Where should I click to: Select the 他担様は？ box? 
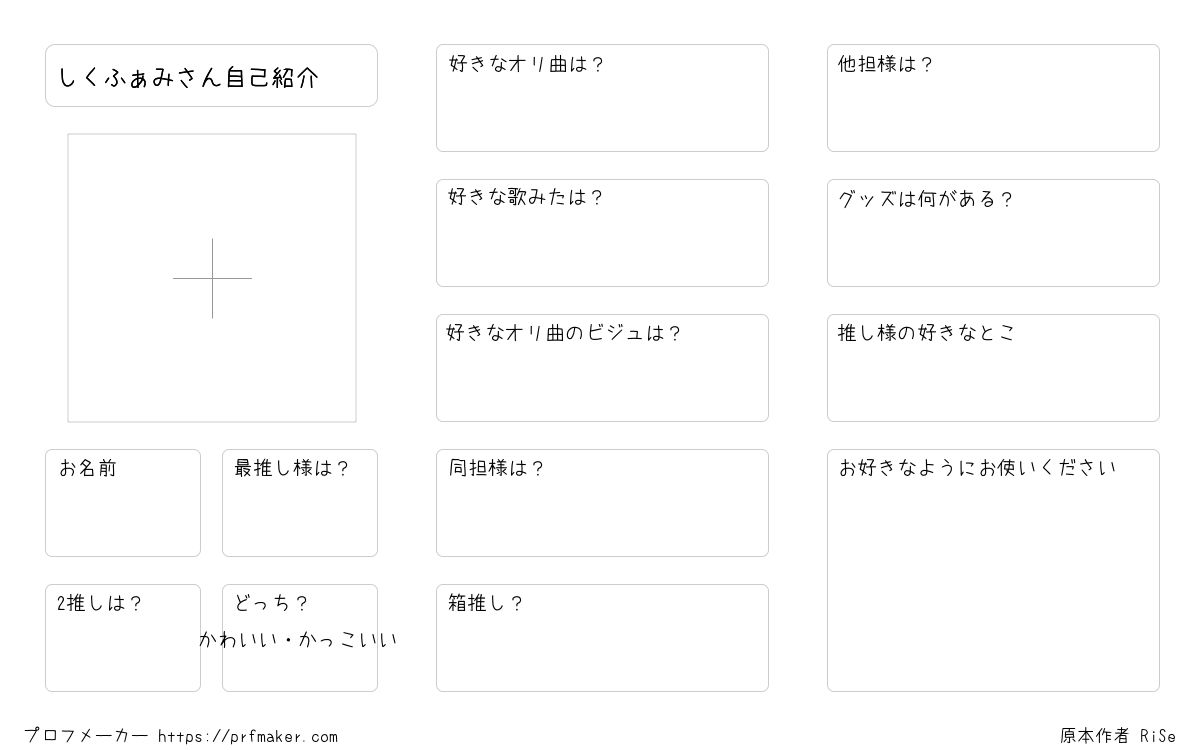[x=993, y=98]
